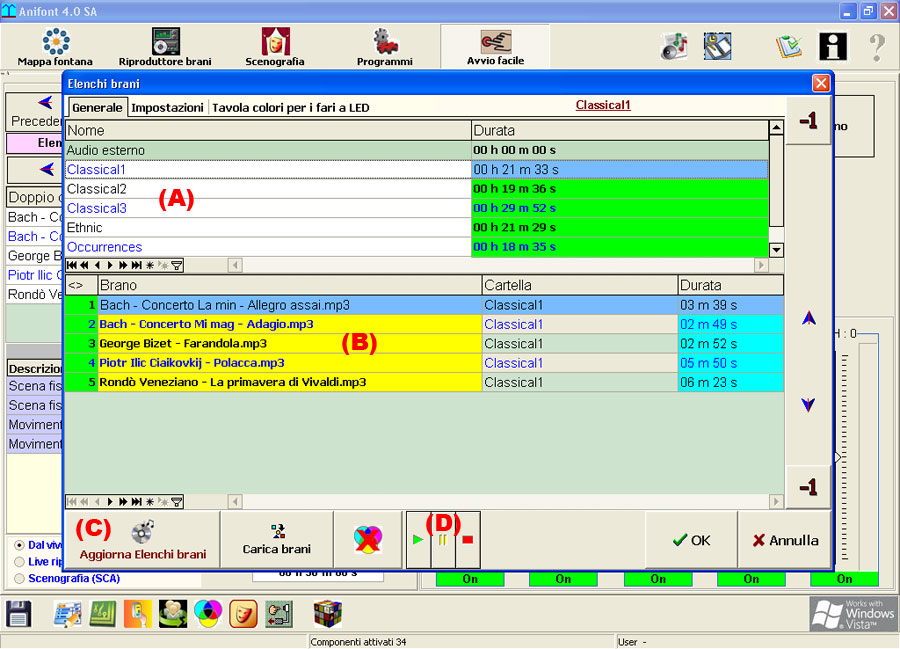Click the lower -1 button on right side
This screenshot has width=900, height=649.
tap(808, 487)
